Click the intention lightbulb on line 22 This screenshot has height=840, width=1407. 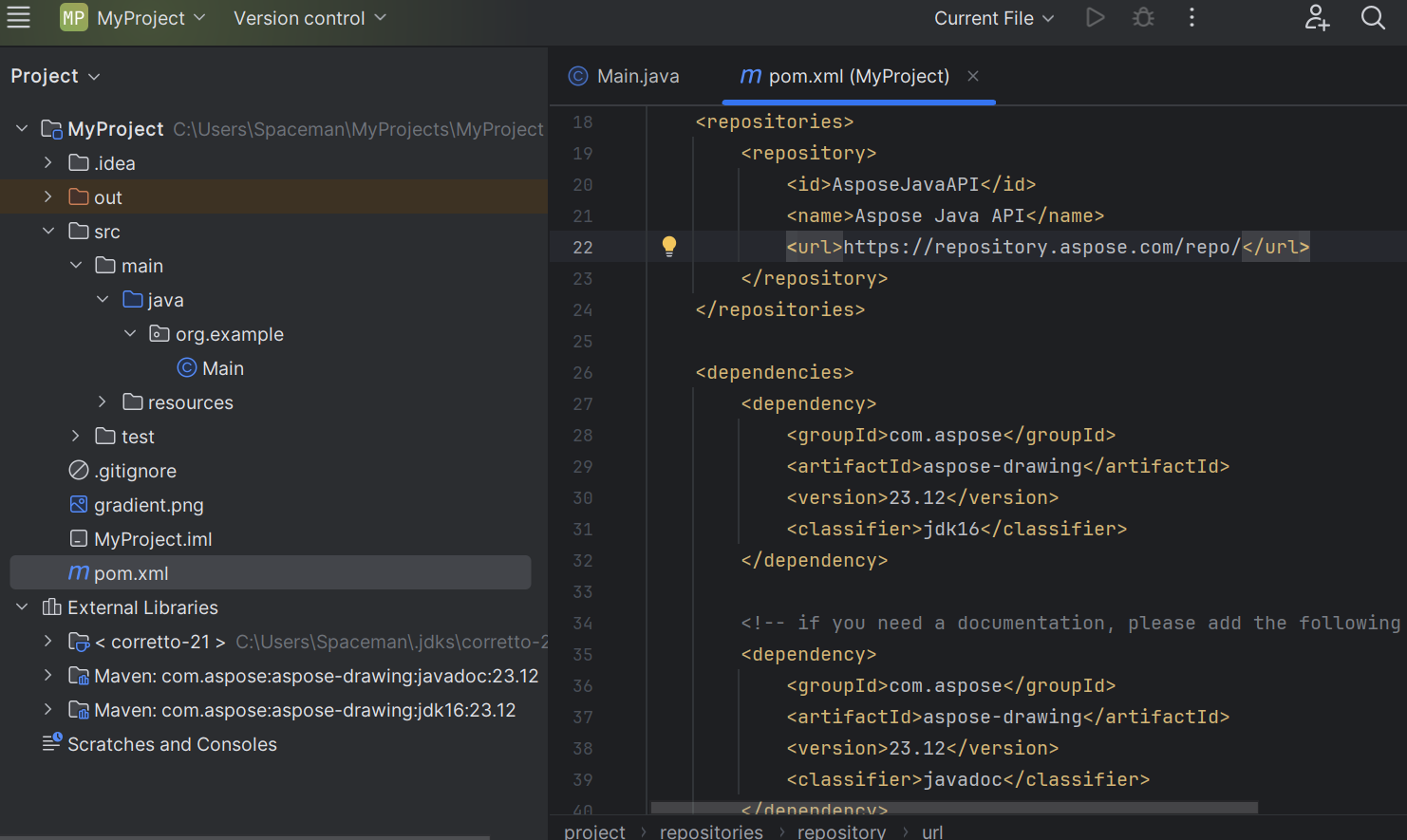(669, 246)
